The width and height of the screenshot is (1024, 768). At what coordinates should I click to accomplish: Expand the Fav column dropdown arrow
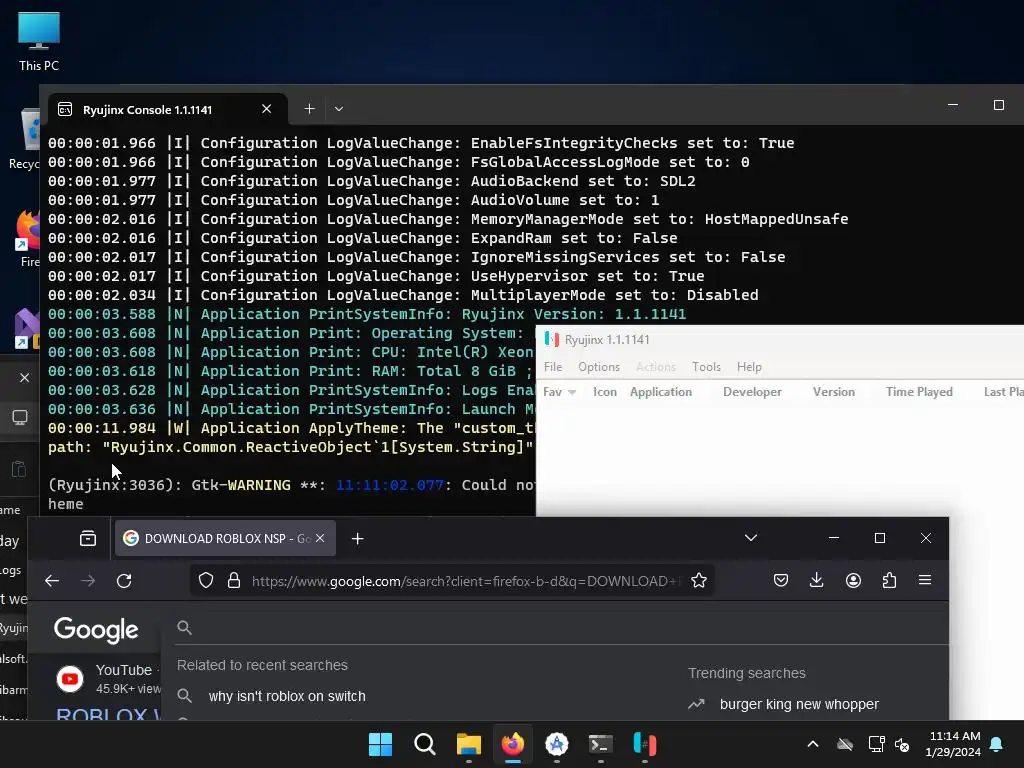click(x=572, y=392)
